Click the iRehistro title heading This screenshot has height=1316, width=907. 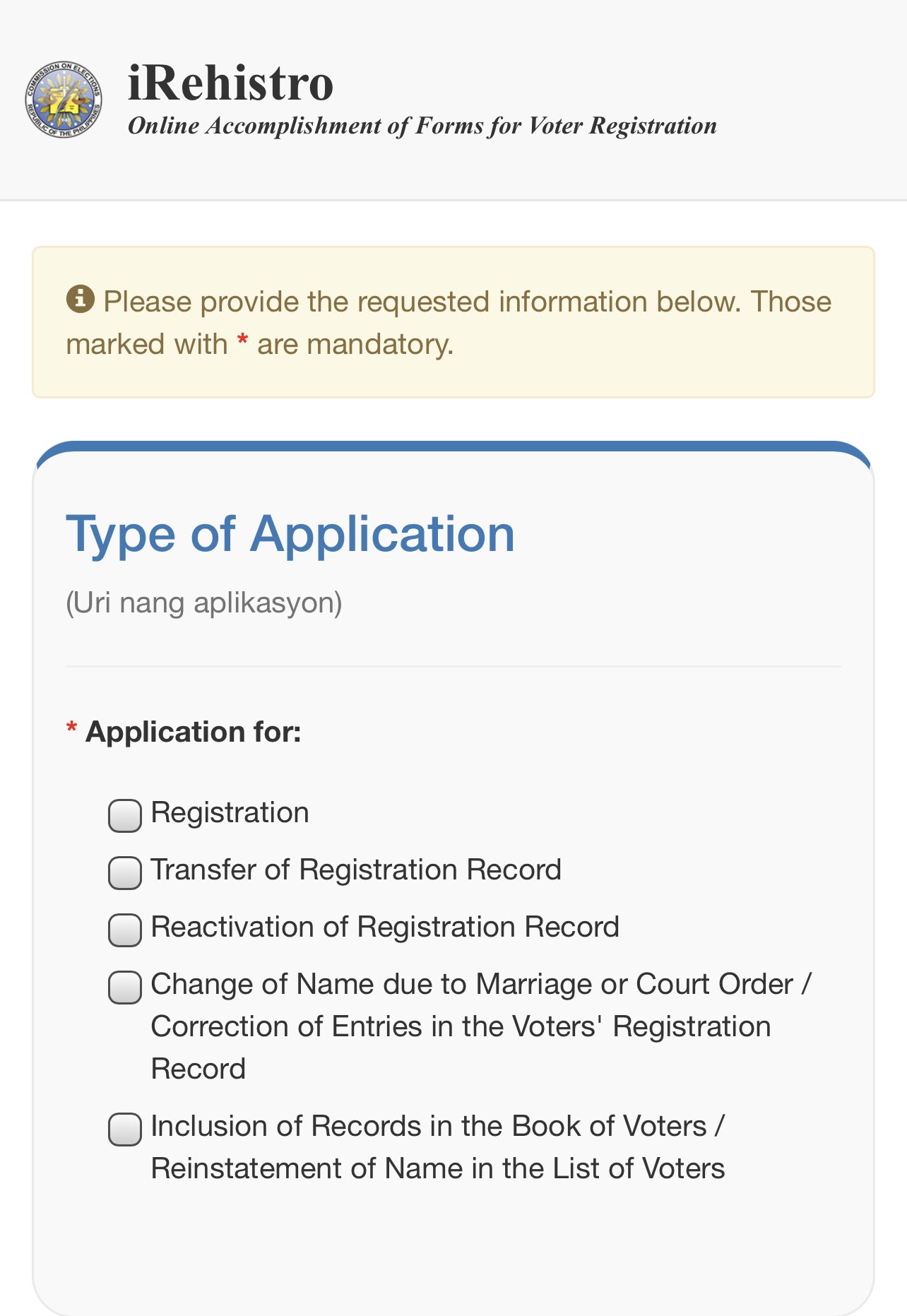(x=230, y=83)
